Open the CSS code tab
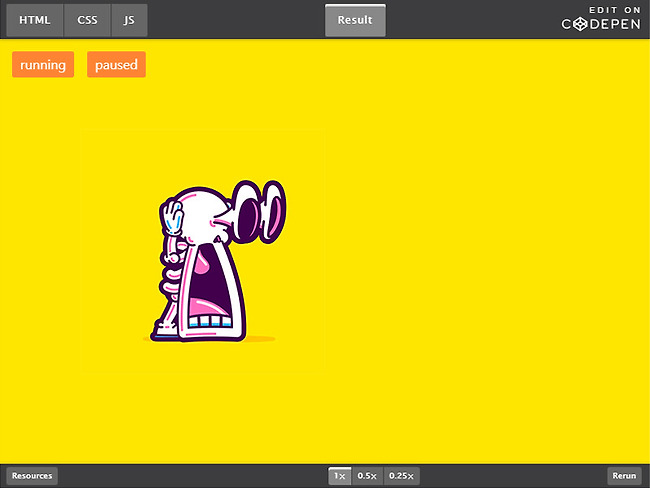Viewport: 650px width, 488px height. (x=87, y=20)
